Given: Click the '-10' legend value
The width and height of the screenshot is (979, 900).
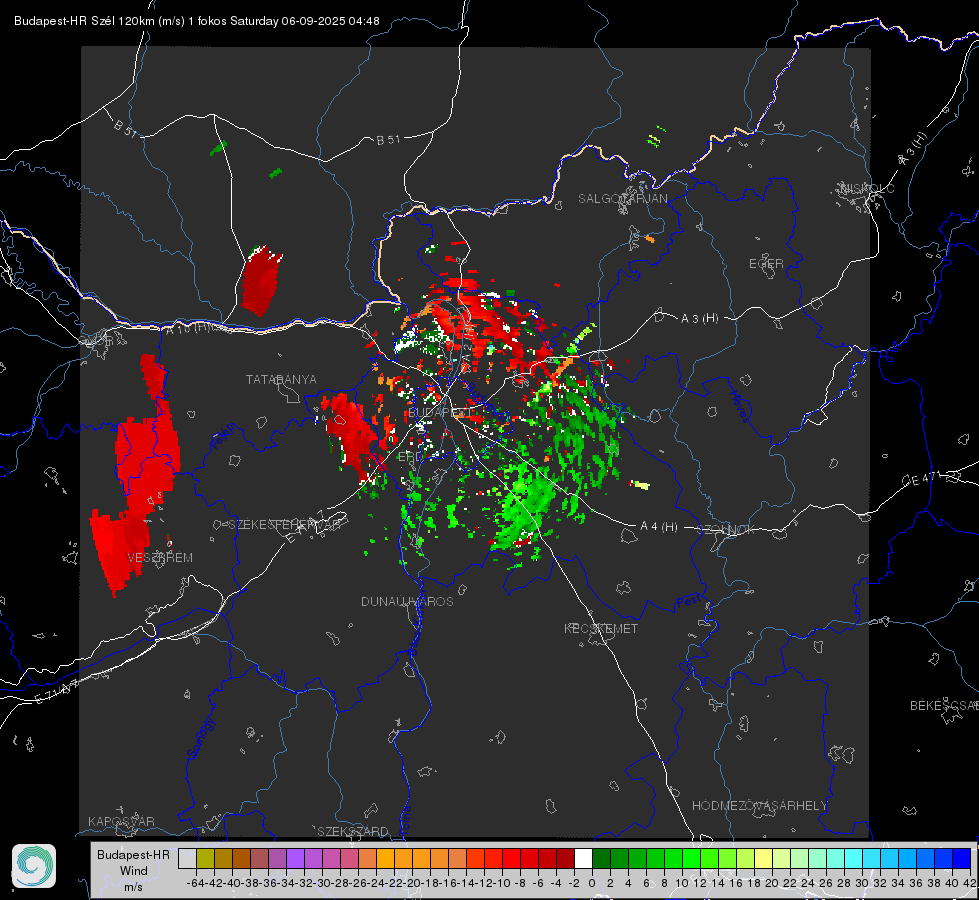Looking at the screenshot, I should pyautogui.click(x=502, y=883).
